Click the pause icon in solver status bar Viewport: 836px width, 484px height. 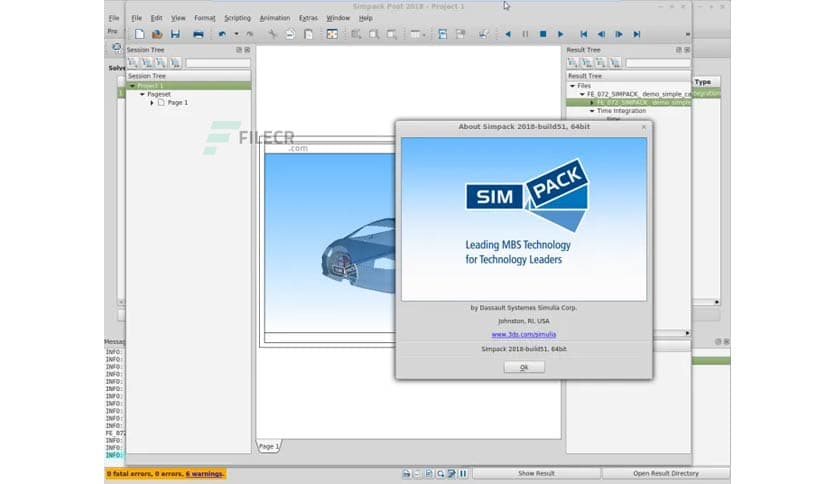coord(463,473)
